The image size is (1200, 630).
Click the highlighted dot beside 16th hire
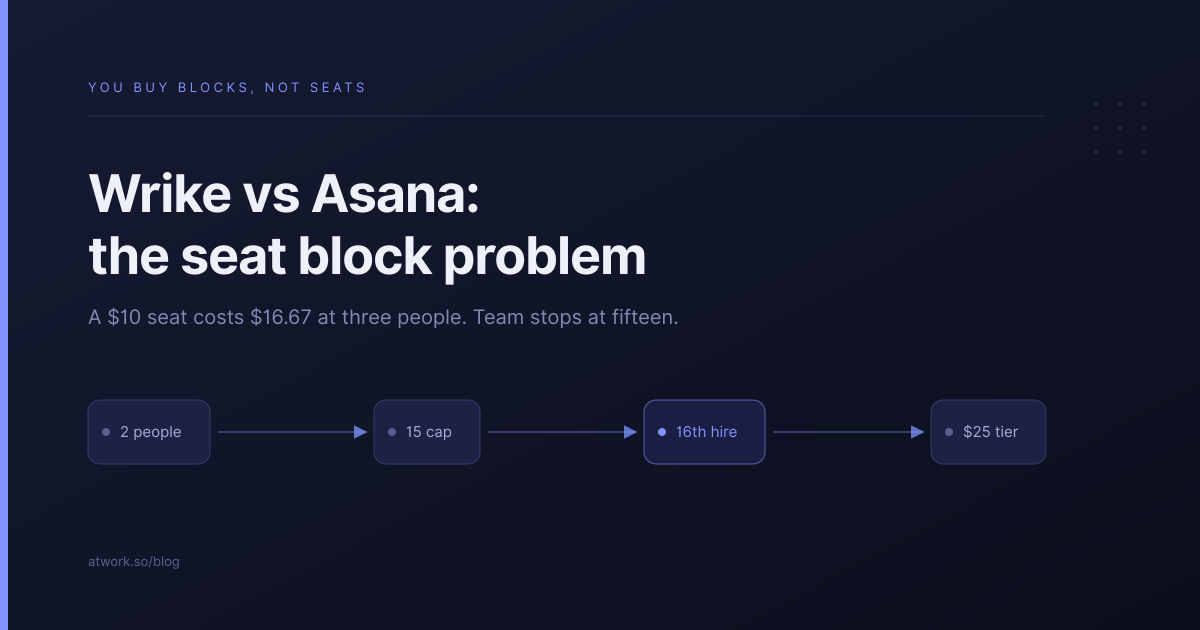click(x=661, y=432)
